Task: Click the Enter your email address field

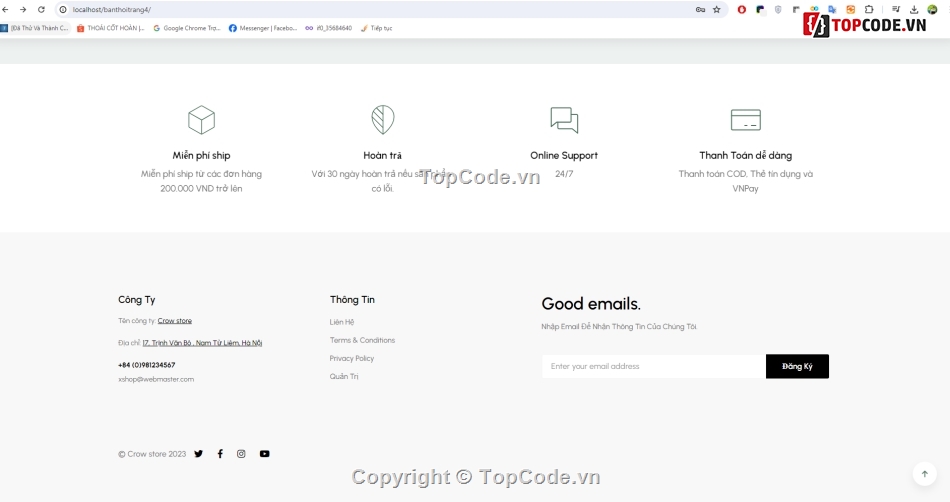Action: click(654, 366)
